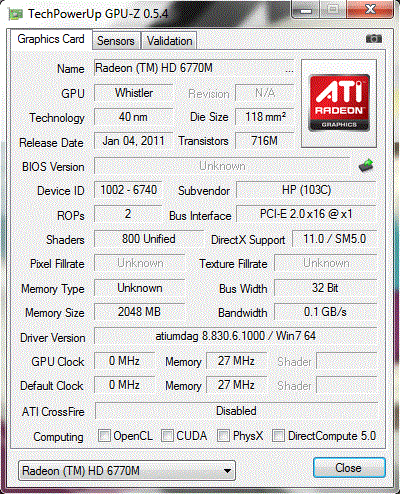Click the ROPs value 2
400x494 pixels.
128,214
